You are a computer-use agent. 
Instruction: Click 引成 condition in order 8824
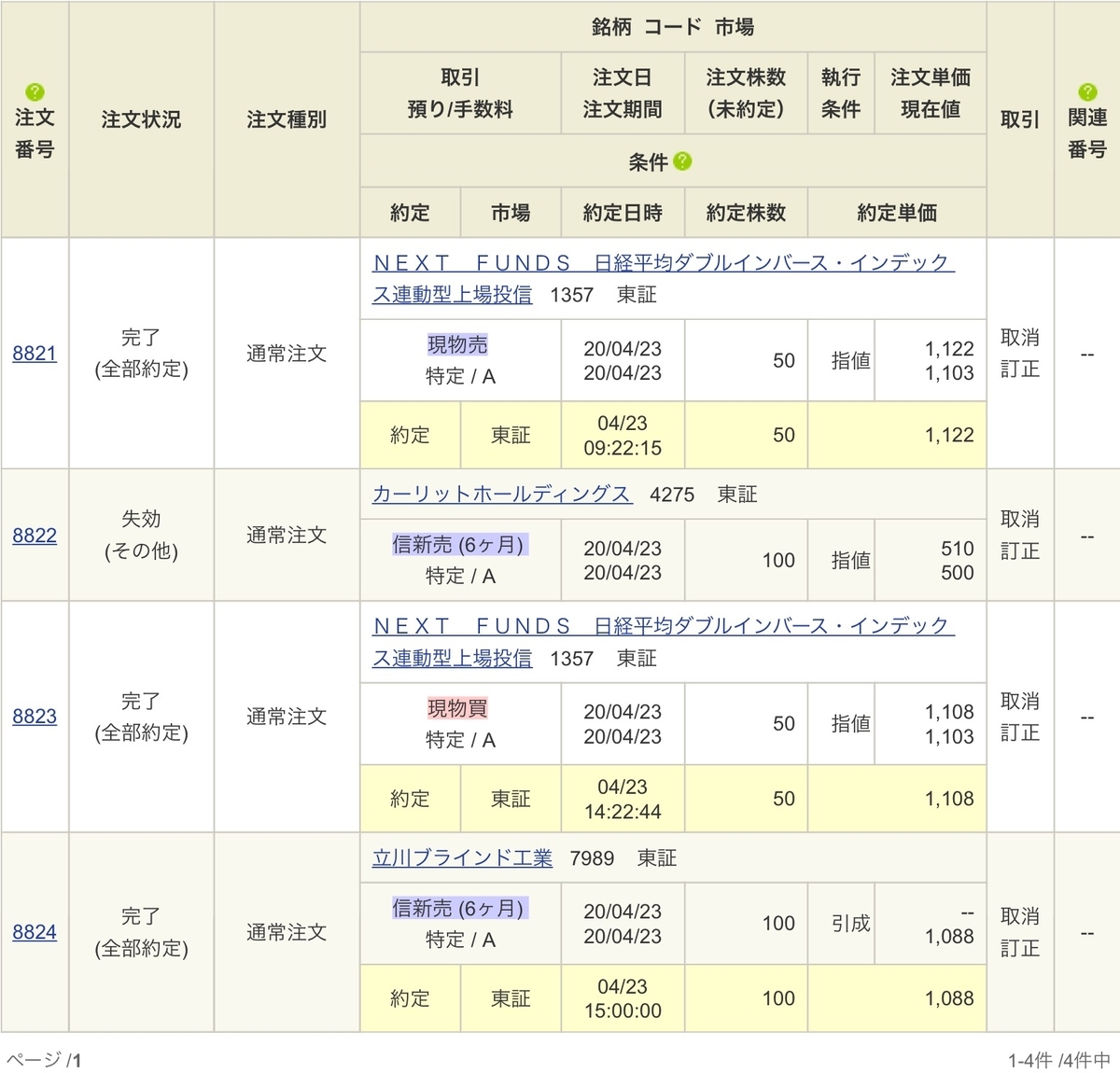[850, 923]
